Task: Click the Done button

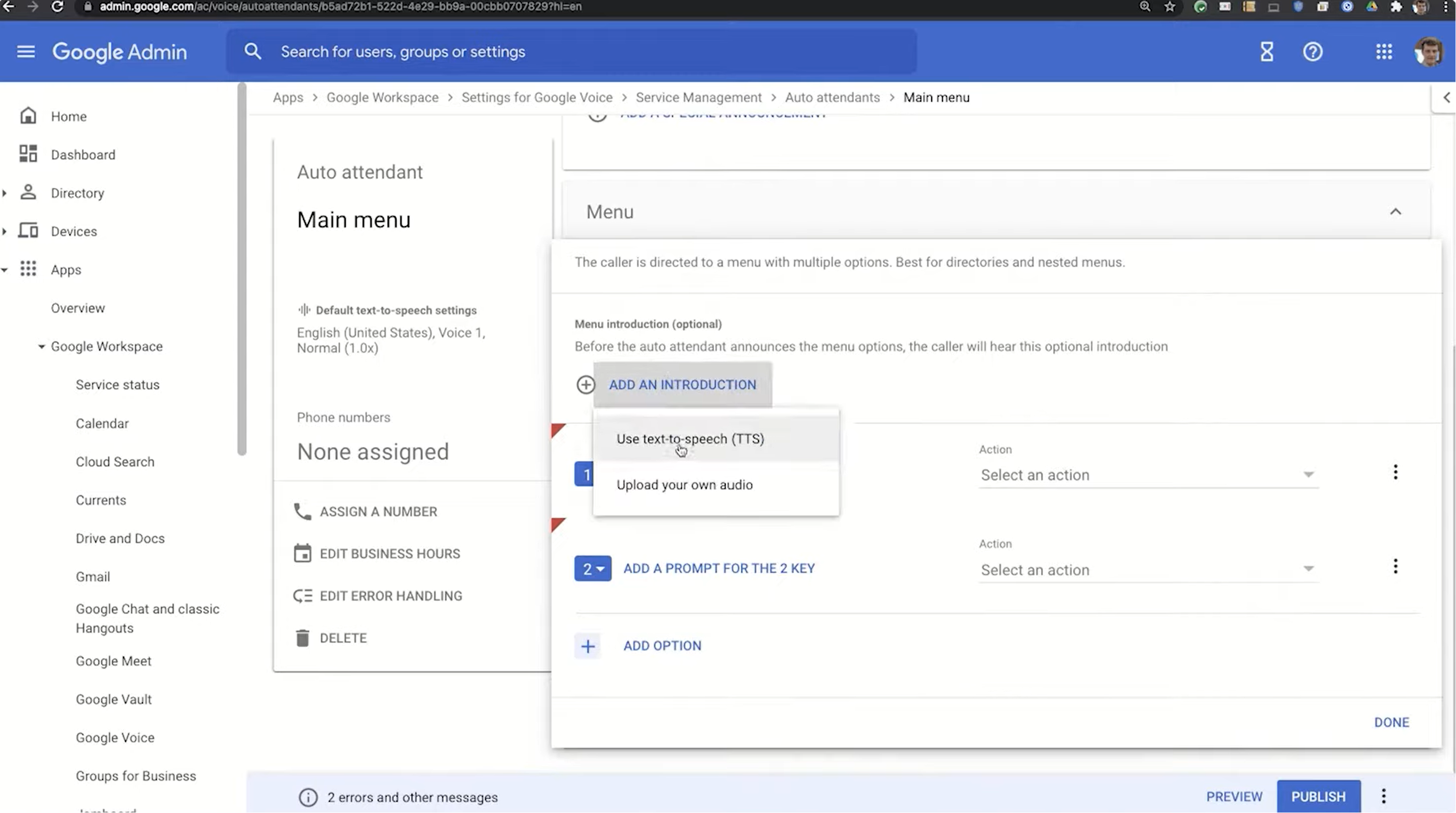Action: pyautogui.click(x=1391, y=722)
